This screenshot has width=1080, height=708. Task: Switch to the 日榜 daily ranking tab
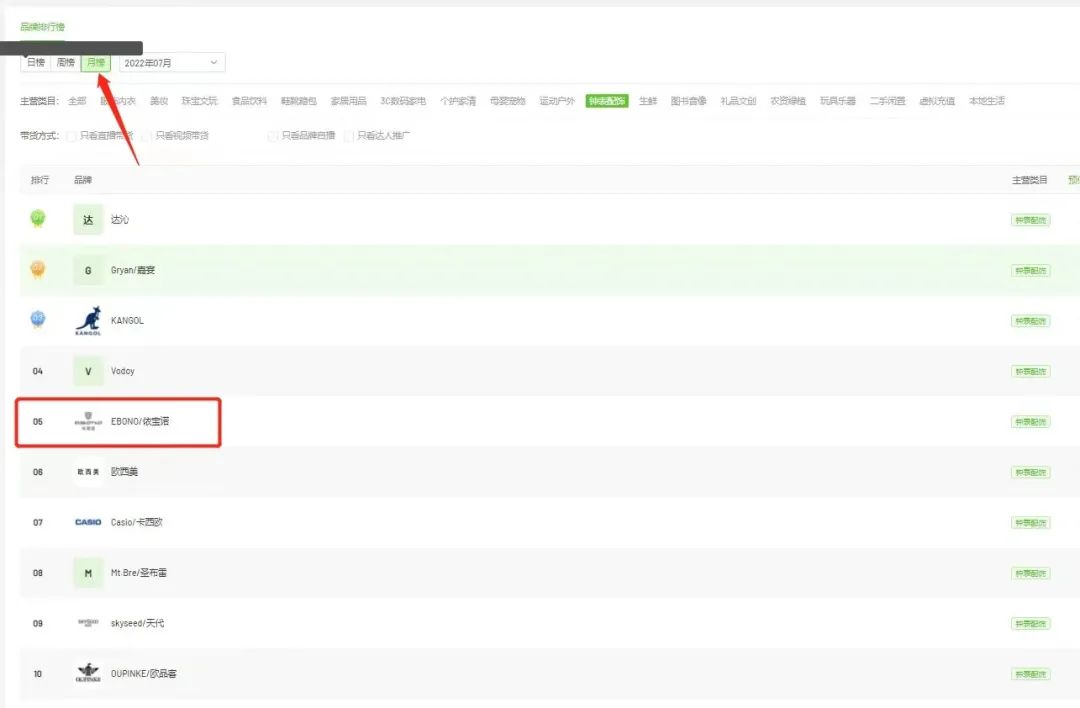(x=36, y=63)
